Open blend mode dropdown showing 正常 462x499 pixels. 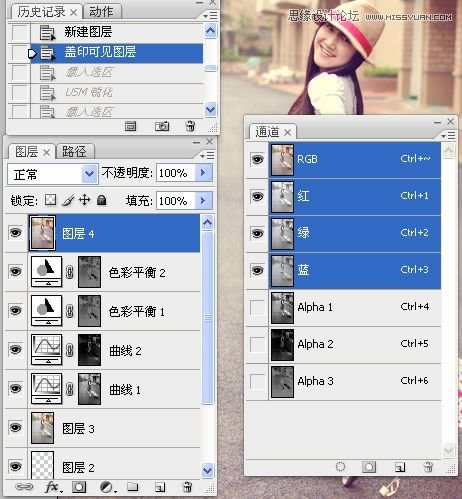click(52, 174)
